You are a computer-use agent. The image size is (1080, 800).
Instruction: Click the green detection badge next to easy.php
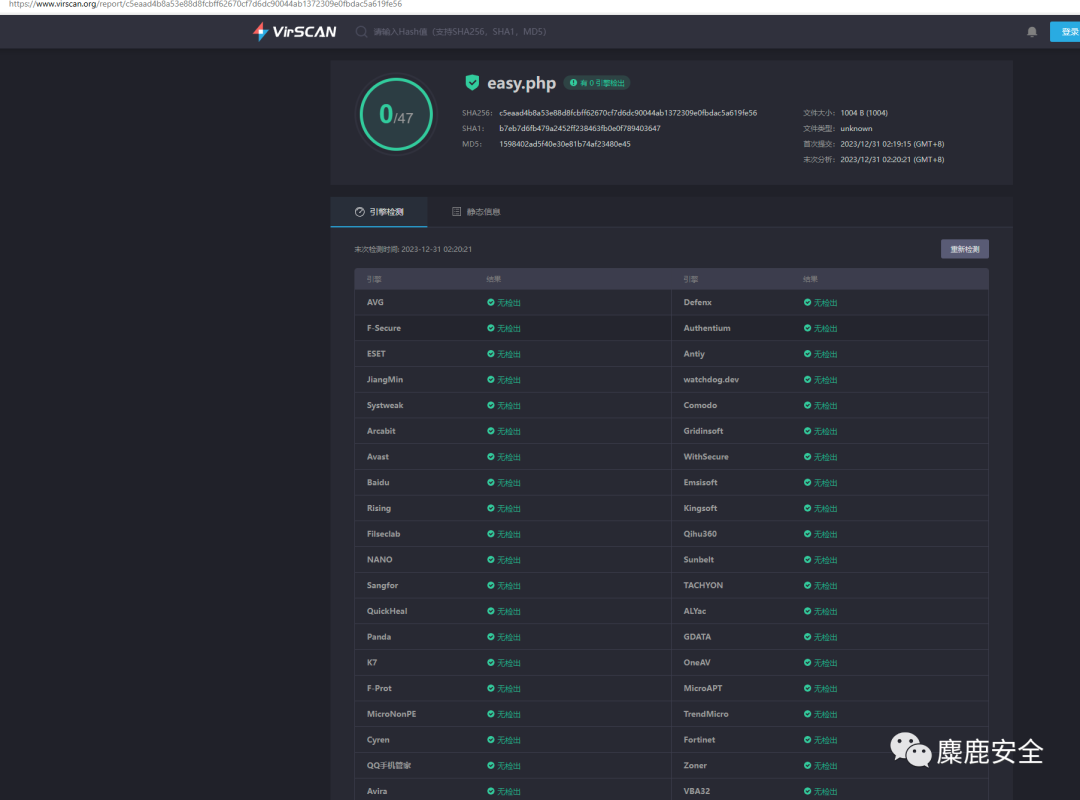[x=596, y=83]
